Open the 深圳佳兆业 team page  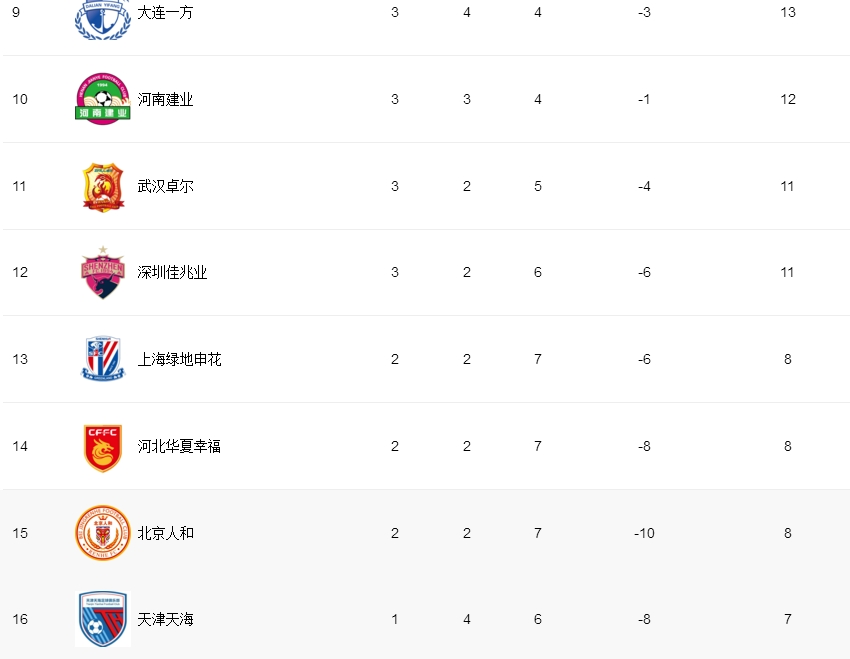click(172, 272)
